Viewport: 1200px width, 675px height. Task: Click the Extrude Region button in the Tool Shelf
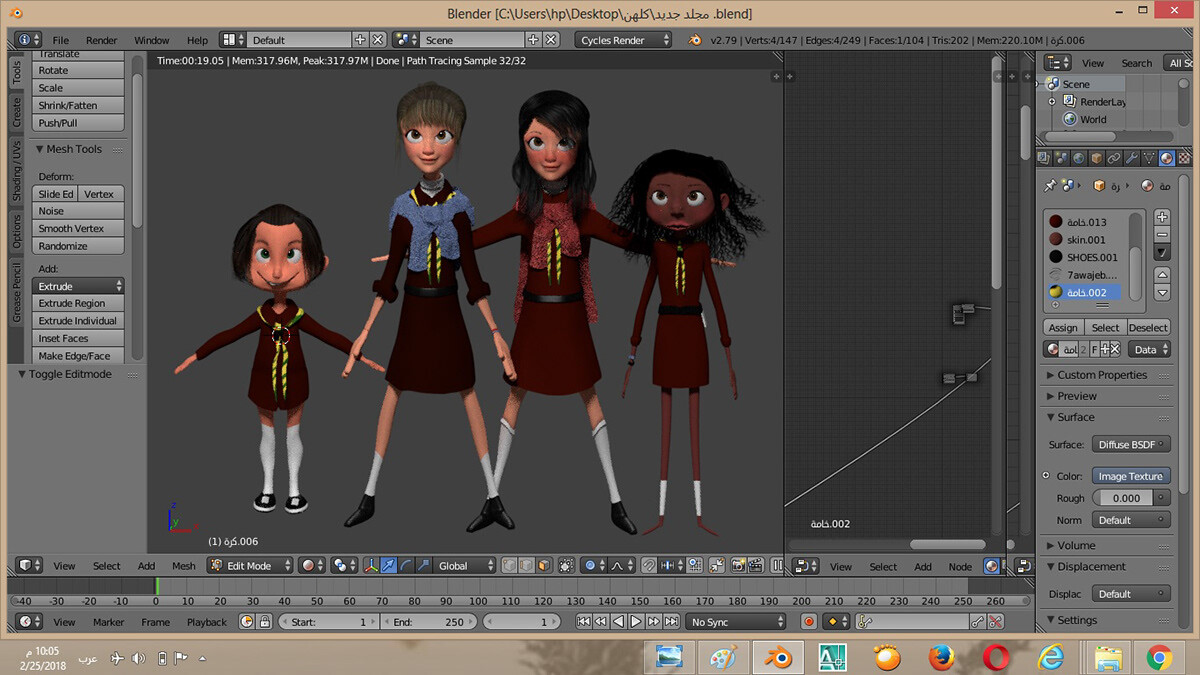[79, 303]
